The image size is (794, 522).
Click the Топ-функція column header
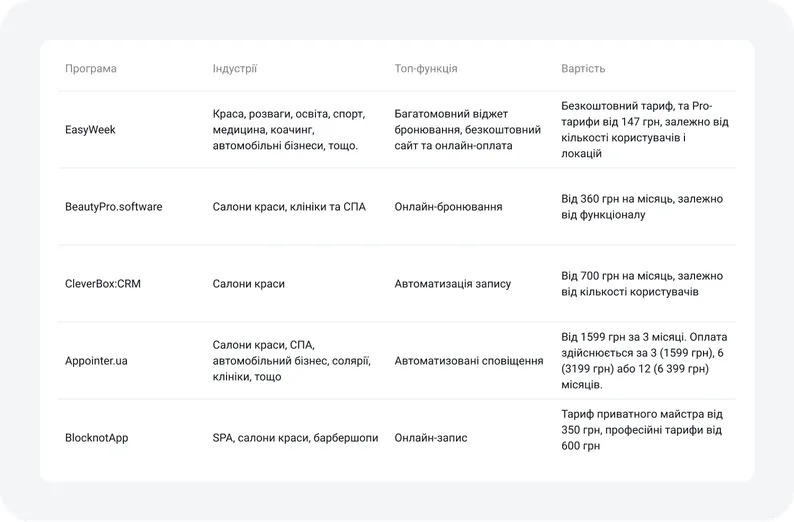pyautogui.click(x=426, y=68)
